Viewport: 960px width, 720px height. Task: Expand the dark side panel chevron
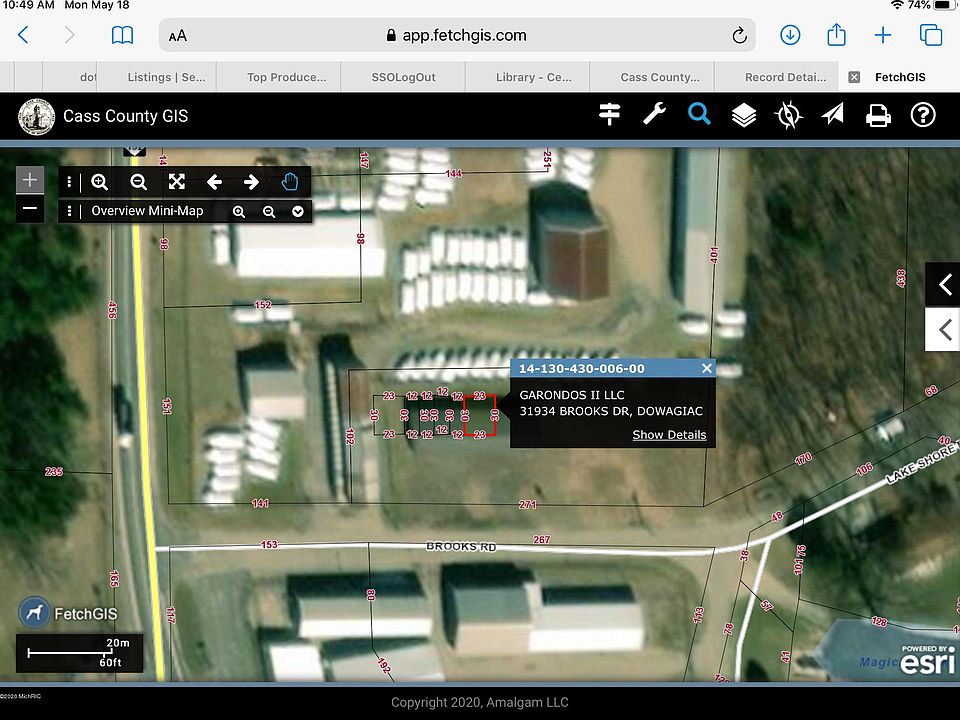coord(944,284)
